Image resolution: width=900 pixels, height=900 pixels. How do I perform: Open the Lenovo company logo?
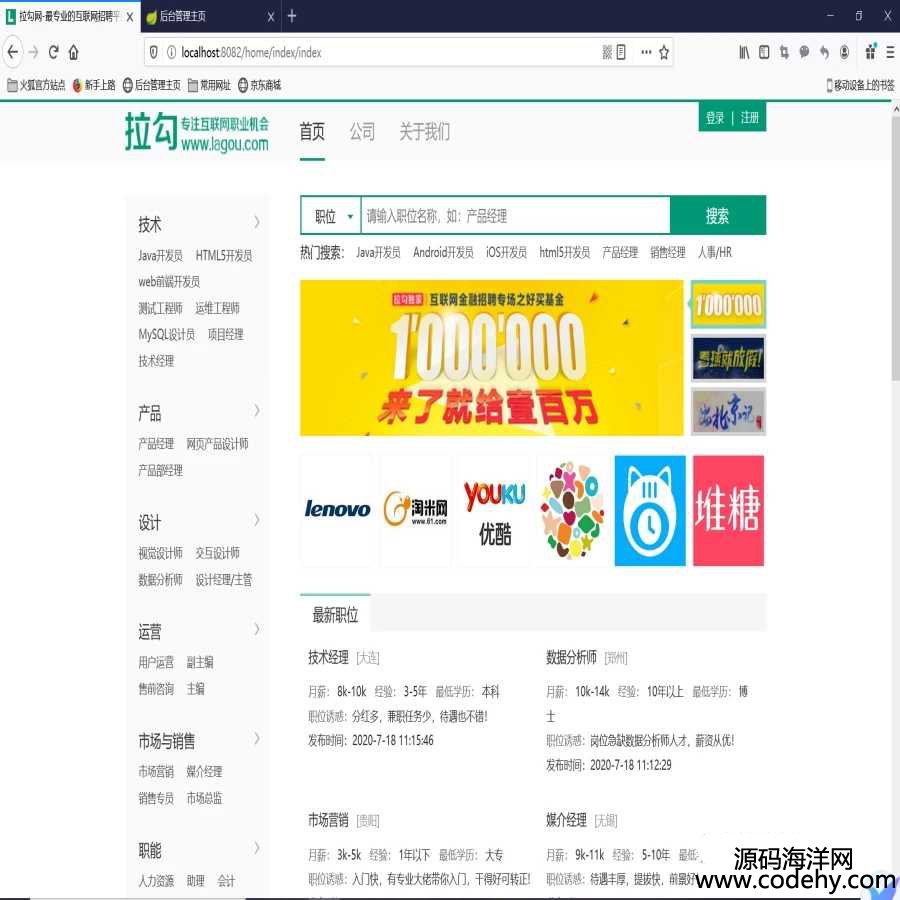point(337,510)
